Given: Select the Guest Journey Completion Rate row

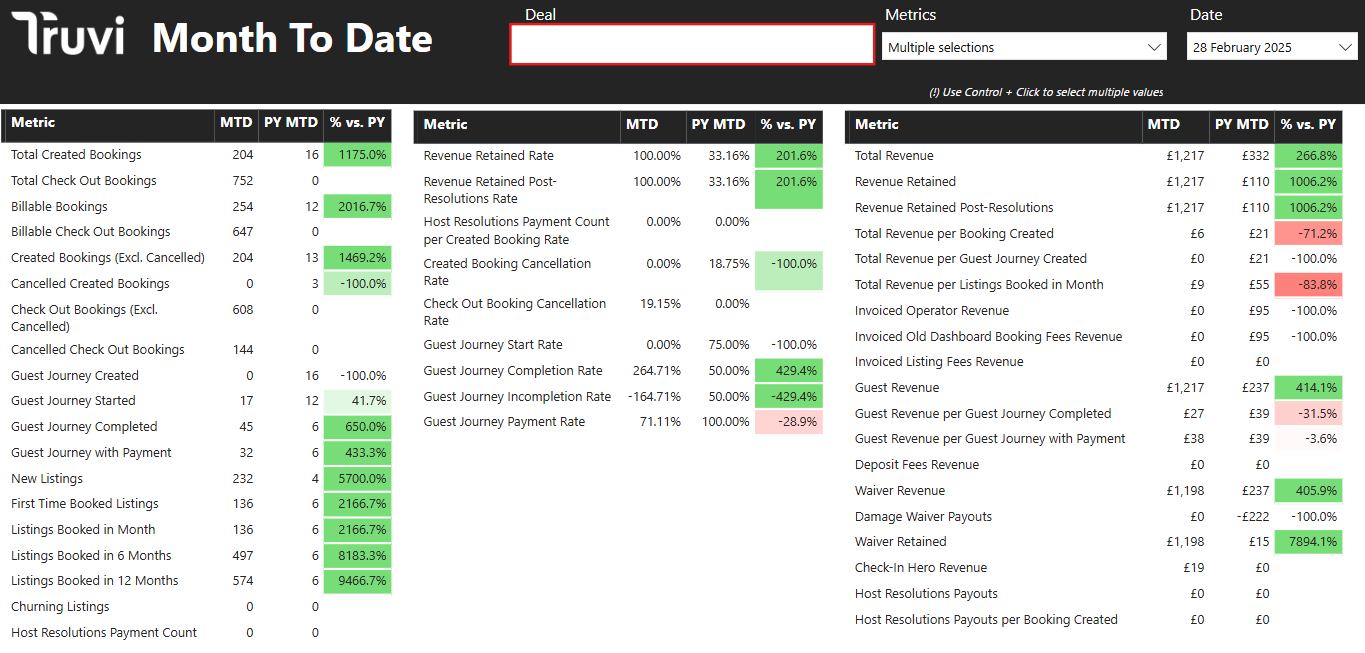Looking at the screenshot, I should [x=513, y=371].
